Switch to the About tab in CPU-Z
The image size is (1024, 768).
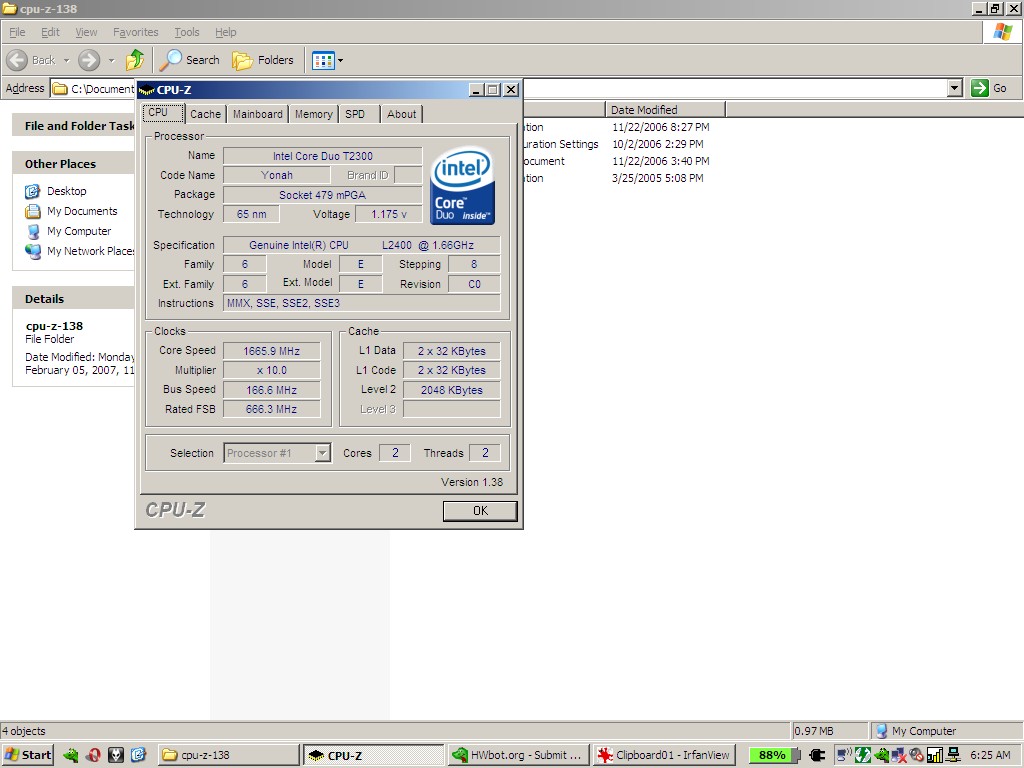point(401,114)
